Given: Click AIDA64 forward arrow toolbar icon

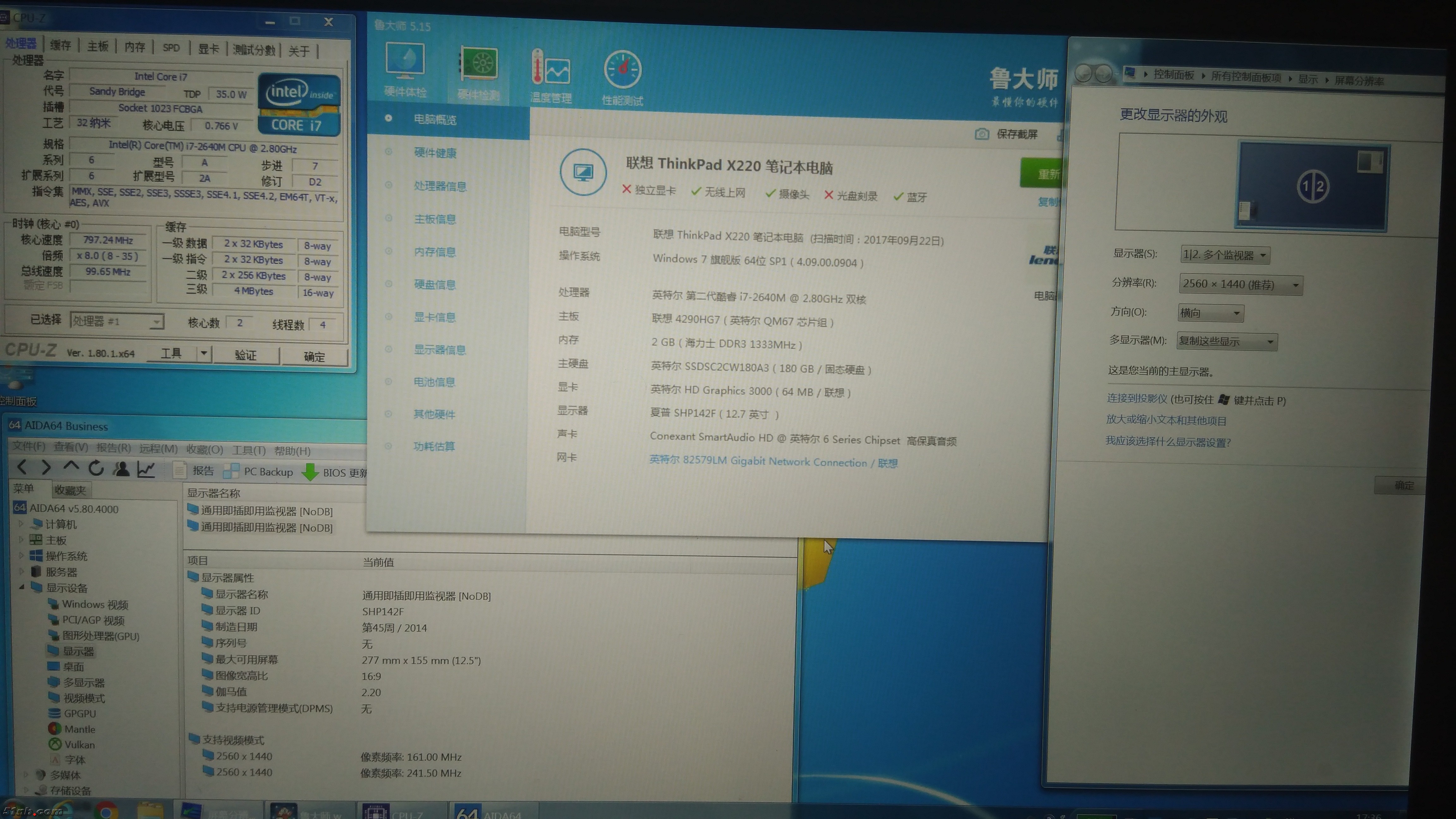Looking at the screenshot, I should (x=46, y=467).
